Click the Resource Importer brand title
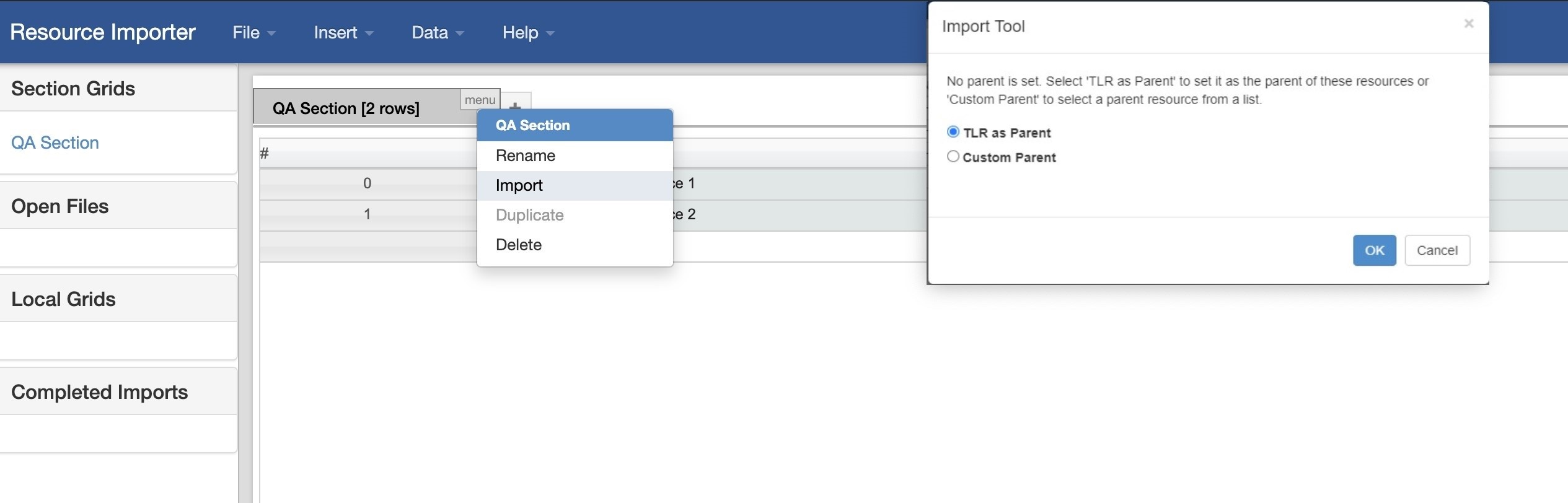1568x503 pixels. tap(103, 32)
